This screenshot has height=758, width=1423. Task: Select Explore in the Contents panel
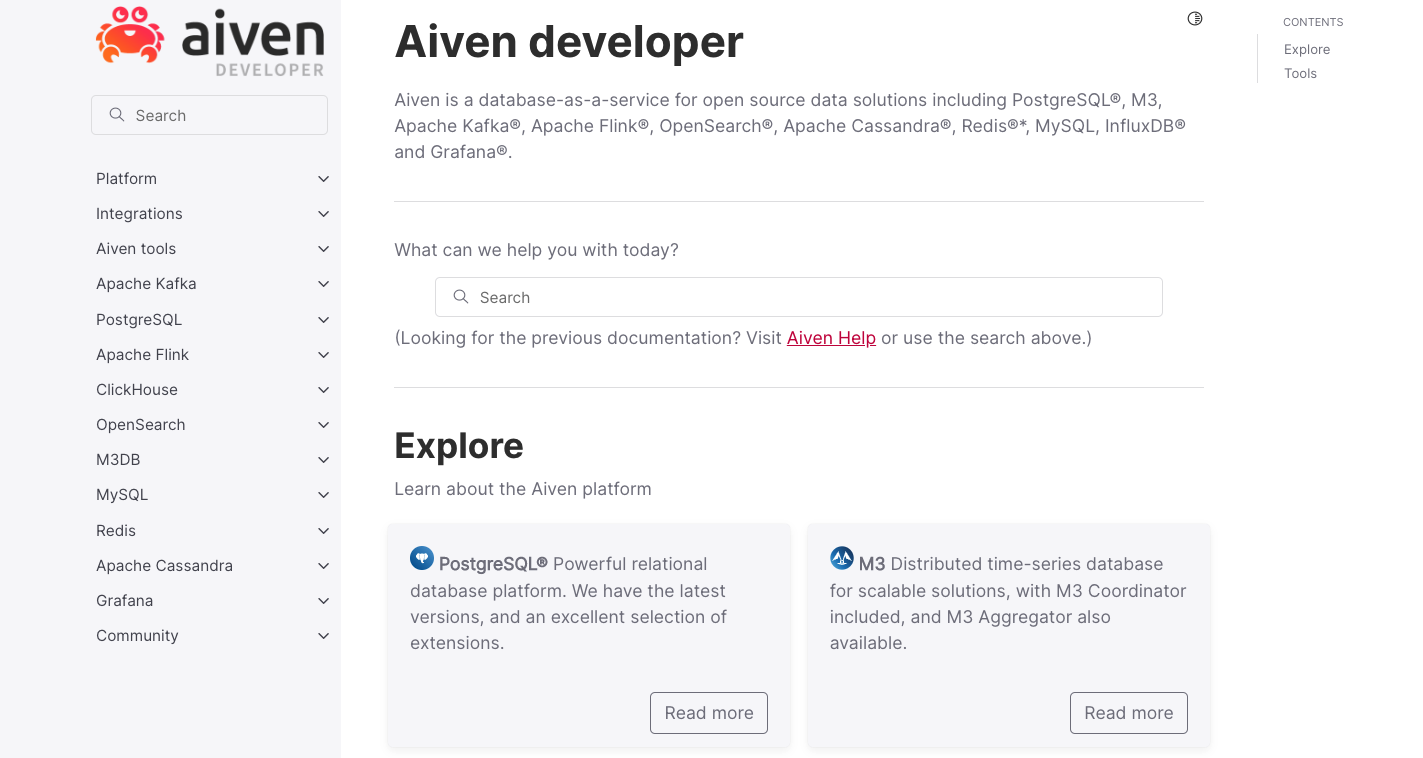1306,48
